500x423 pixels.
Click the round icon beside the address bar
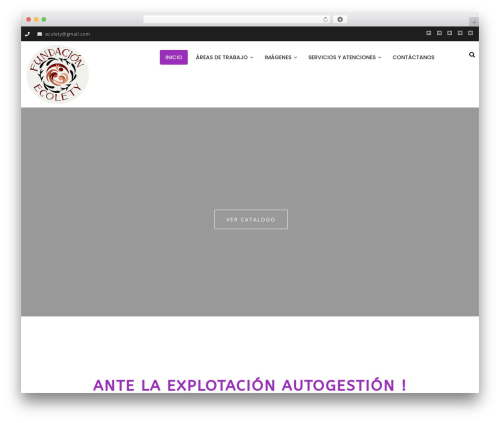340,19
